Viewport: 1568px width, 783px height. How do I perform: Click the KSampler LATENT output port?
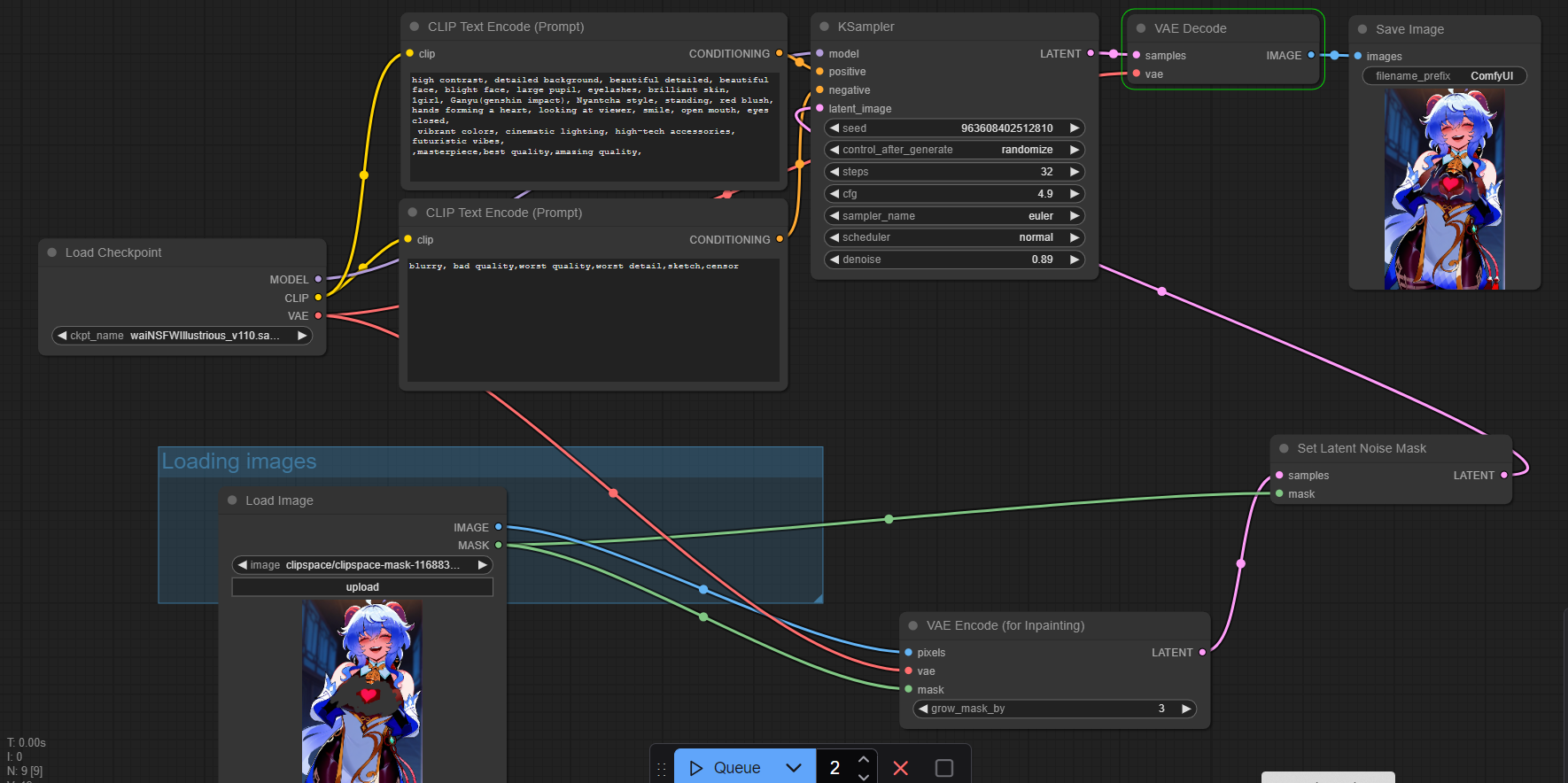click(x=1091, y=53)
